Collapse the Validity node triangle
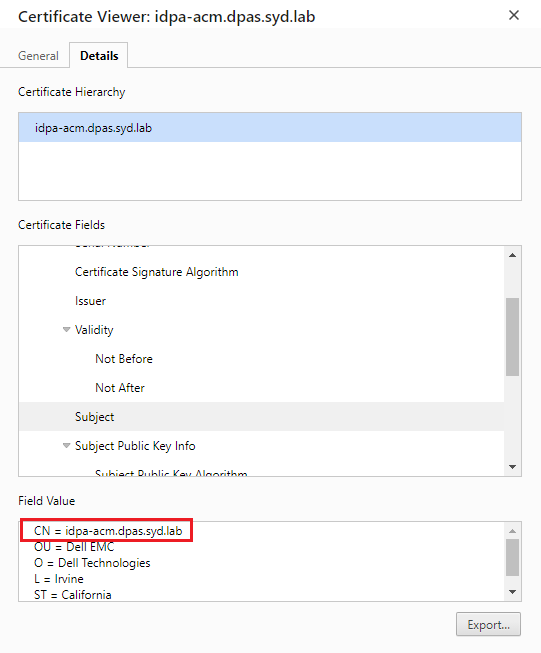This screenshot has height=653, width=541. (x=66, y=330)
